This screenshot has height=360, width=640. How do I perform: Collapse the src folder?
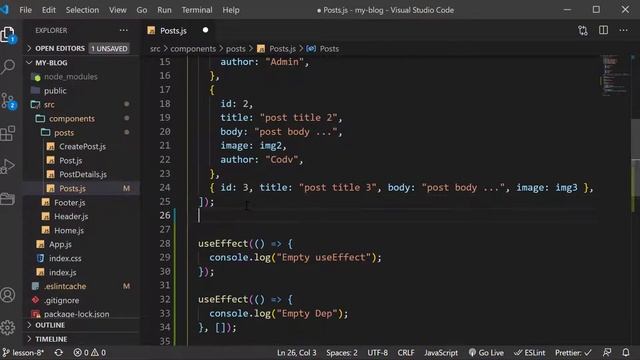(x=82, y=104)
